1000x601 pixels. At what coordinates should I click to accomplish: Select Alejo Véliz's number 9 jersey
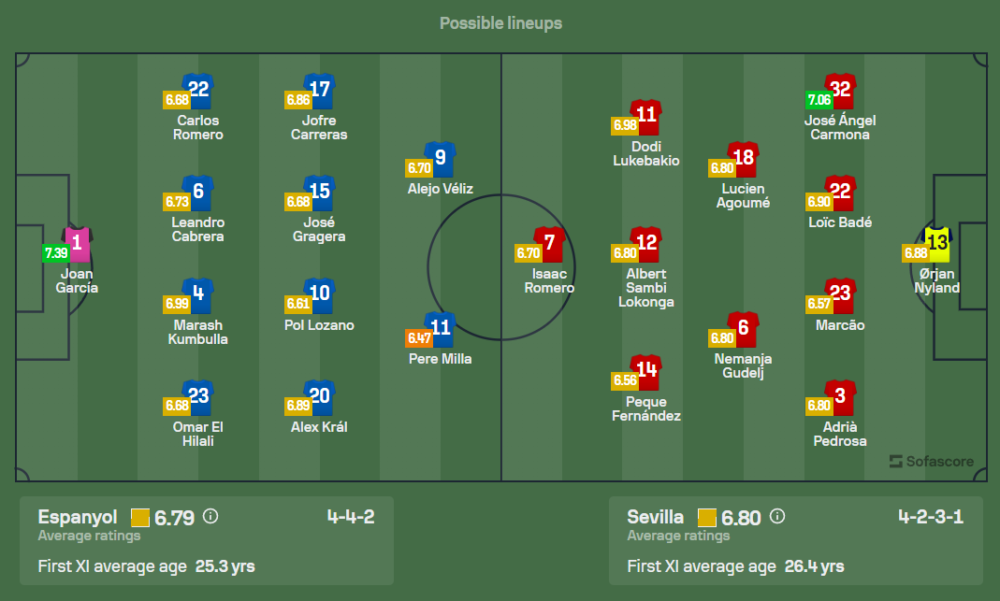[440, 159]
